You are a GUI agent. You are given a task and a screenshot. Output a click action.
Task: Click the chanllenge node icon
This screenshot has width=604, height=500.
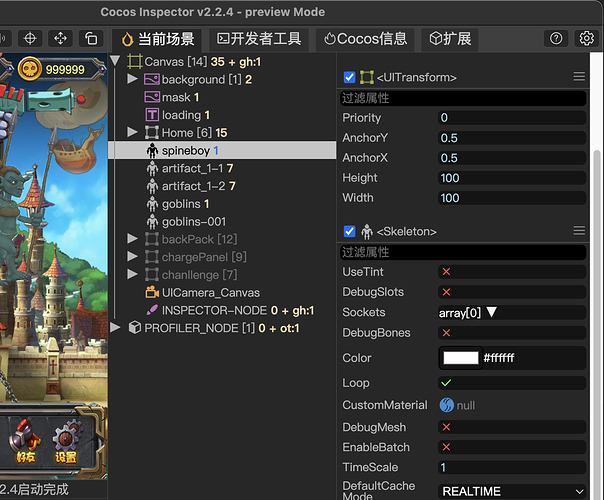tap(152, 275)
